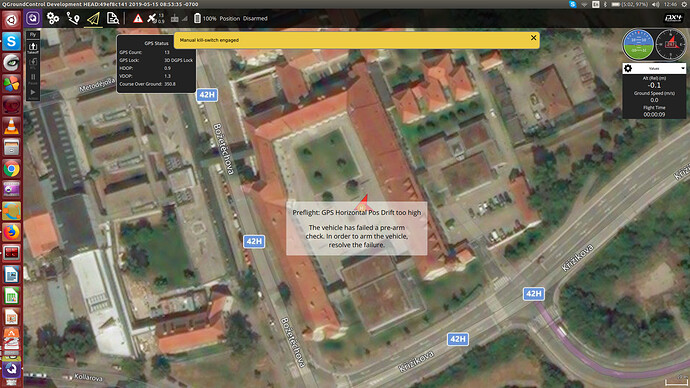Screen dimensions: 690x388
Task: Click the clock showing 12:46
Action: tap(671, 4)
